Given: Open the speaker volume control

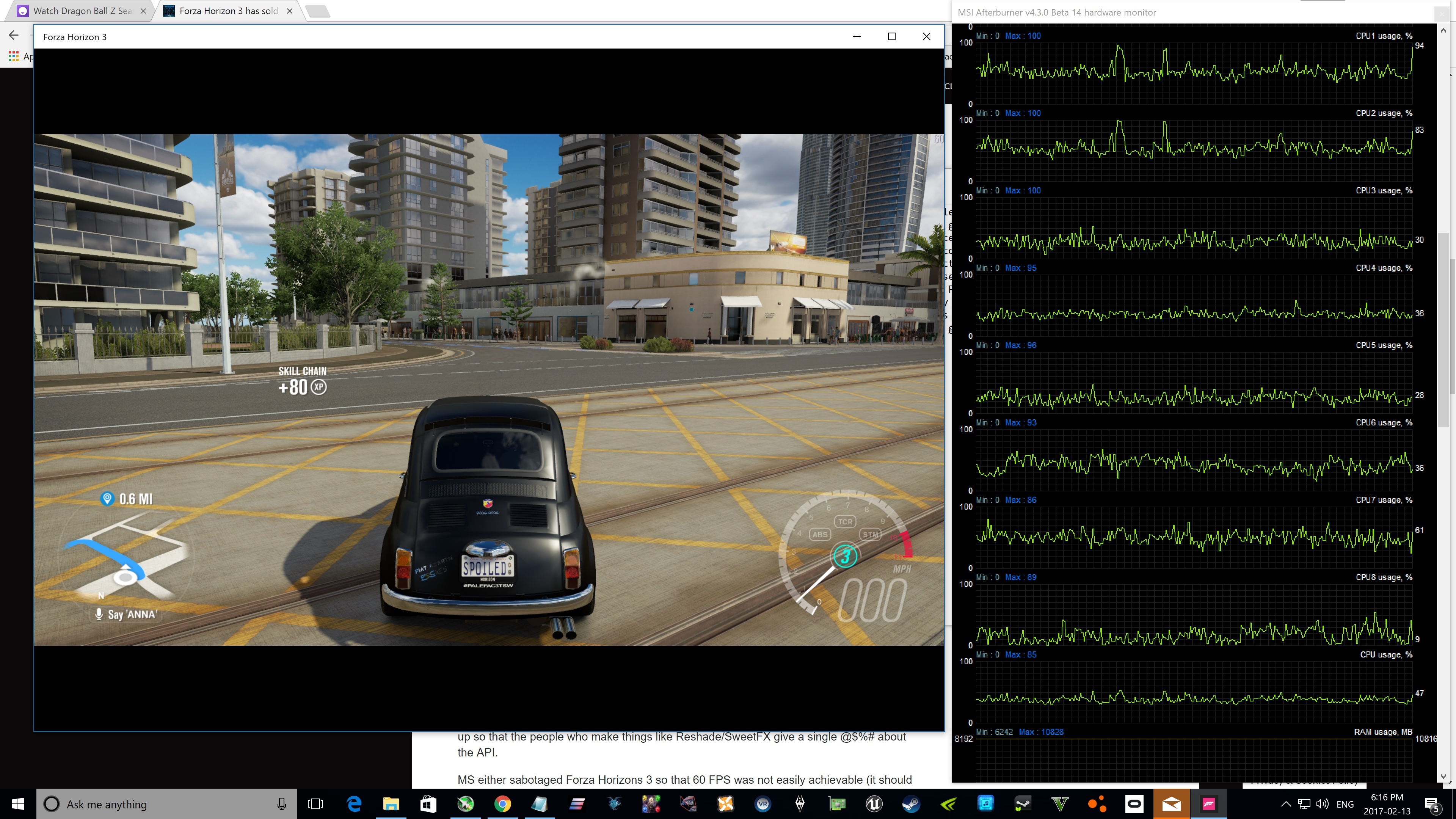Looking at the screenshot, I should point(1322,804).
